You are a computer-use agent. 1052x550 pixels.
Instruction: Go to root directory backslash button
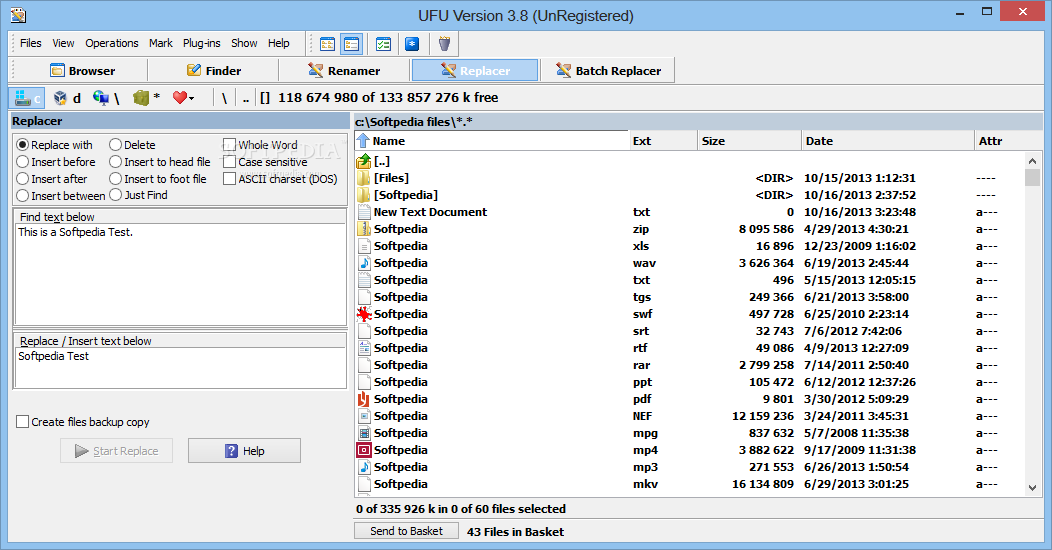click(224, 98)
